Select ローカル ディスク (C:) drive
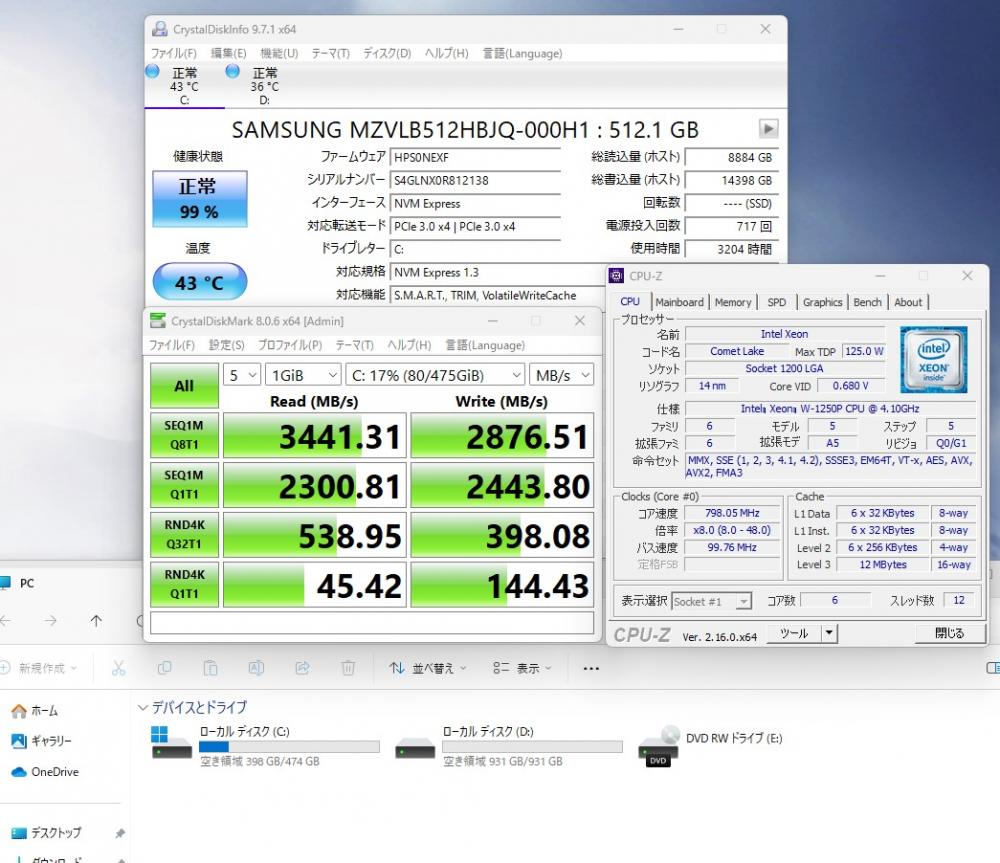 266,745
